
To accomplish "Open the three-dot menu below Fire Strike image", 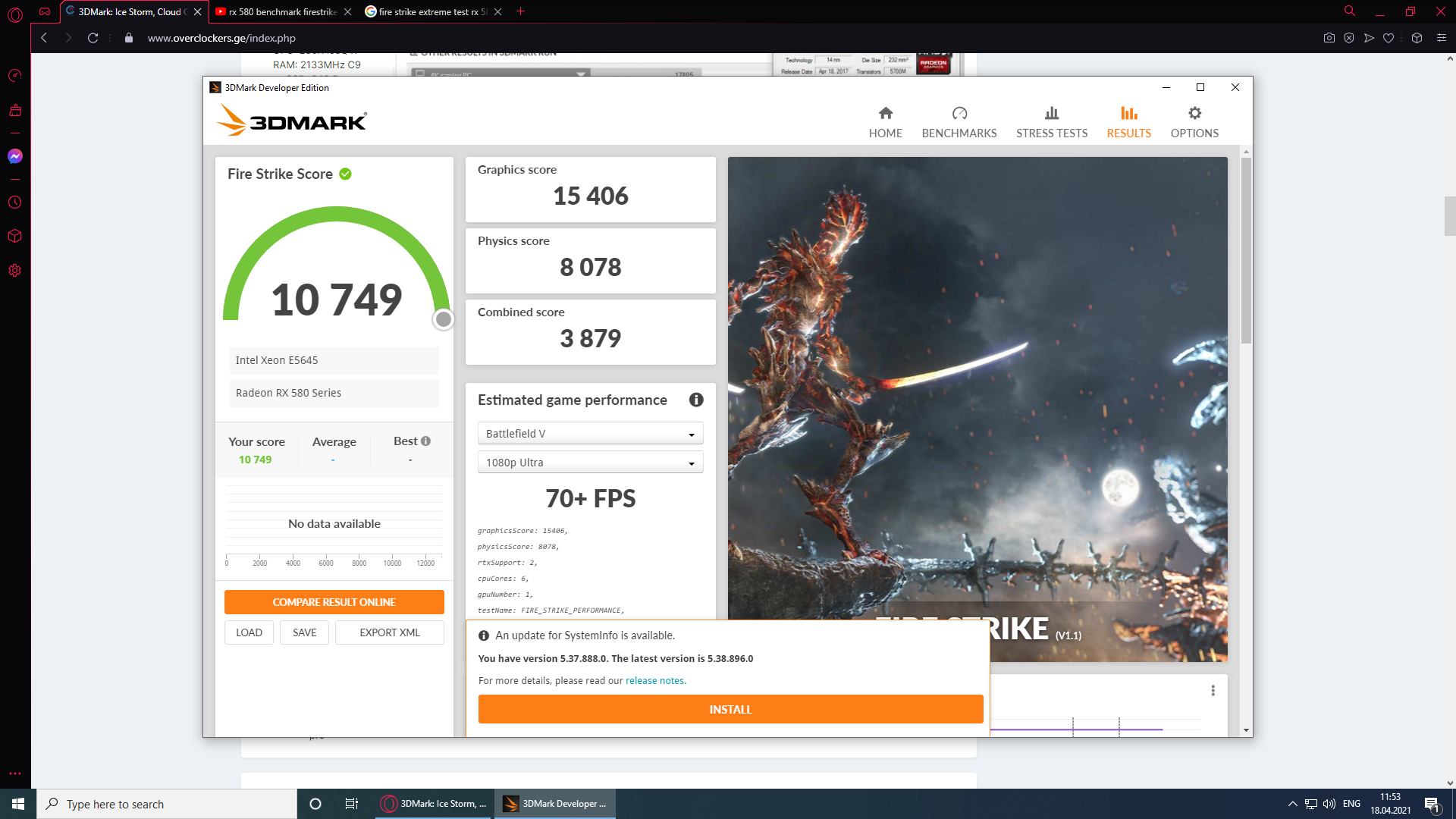I will click(x=1213, y=690).
